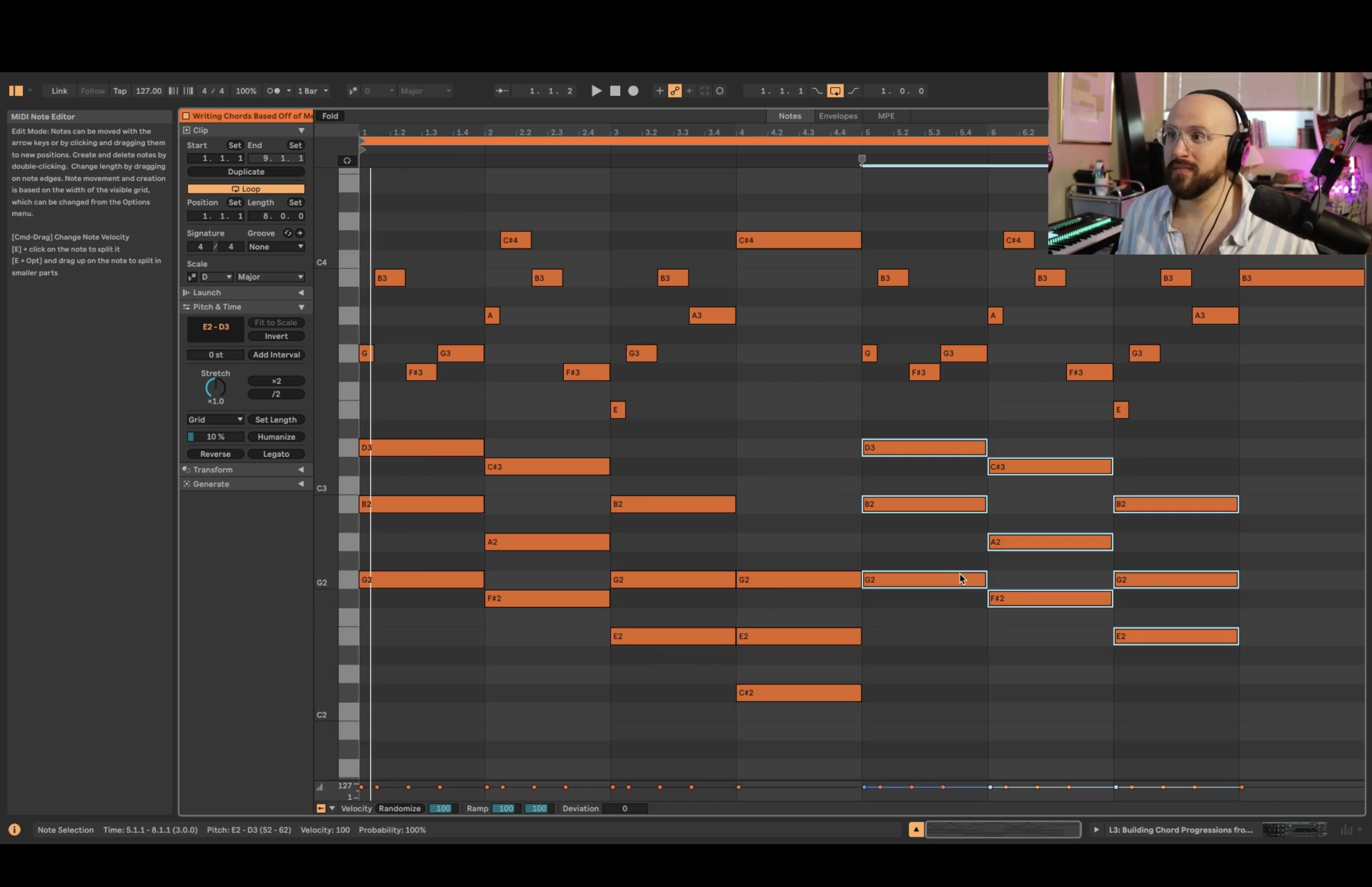Switch to the MPE tab
This screenshot has height=887, width=1372.
886,116
